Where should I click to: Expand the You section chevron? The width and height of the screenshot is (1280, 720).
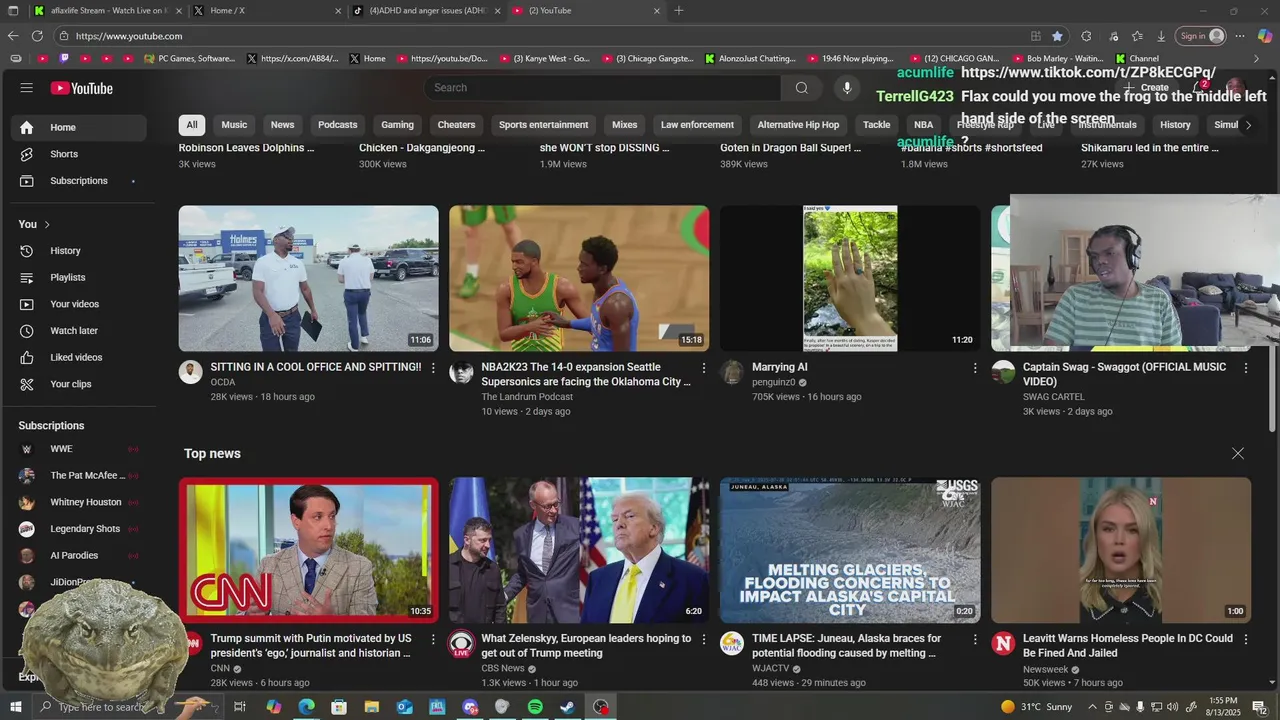tap(47, 224)
